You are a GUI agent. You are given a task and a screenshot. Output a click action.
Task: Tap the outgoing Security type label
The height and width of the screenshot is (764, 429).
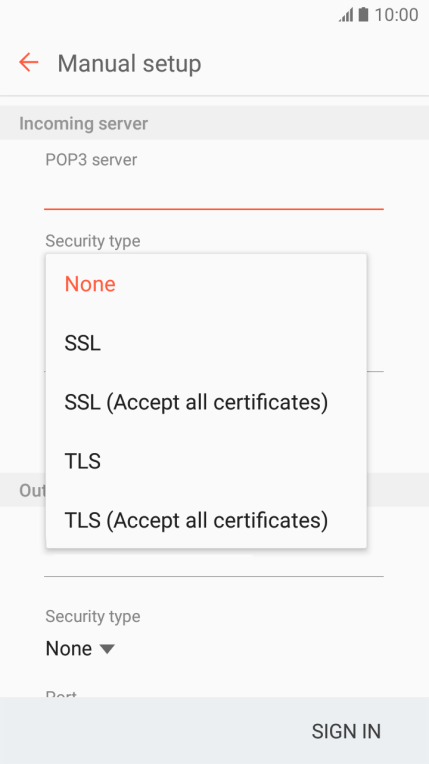pos(93,616)
